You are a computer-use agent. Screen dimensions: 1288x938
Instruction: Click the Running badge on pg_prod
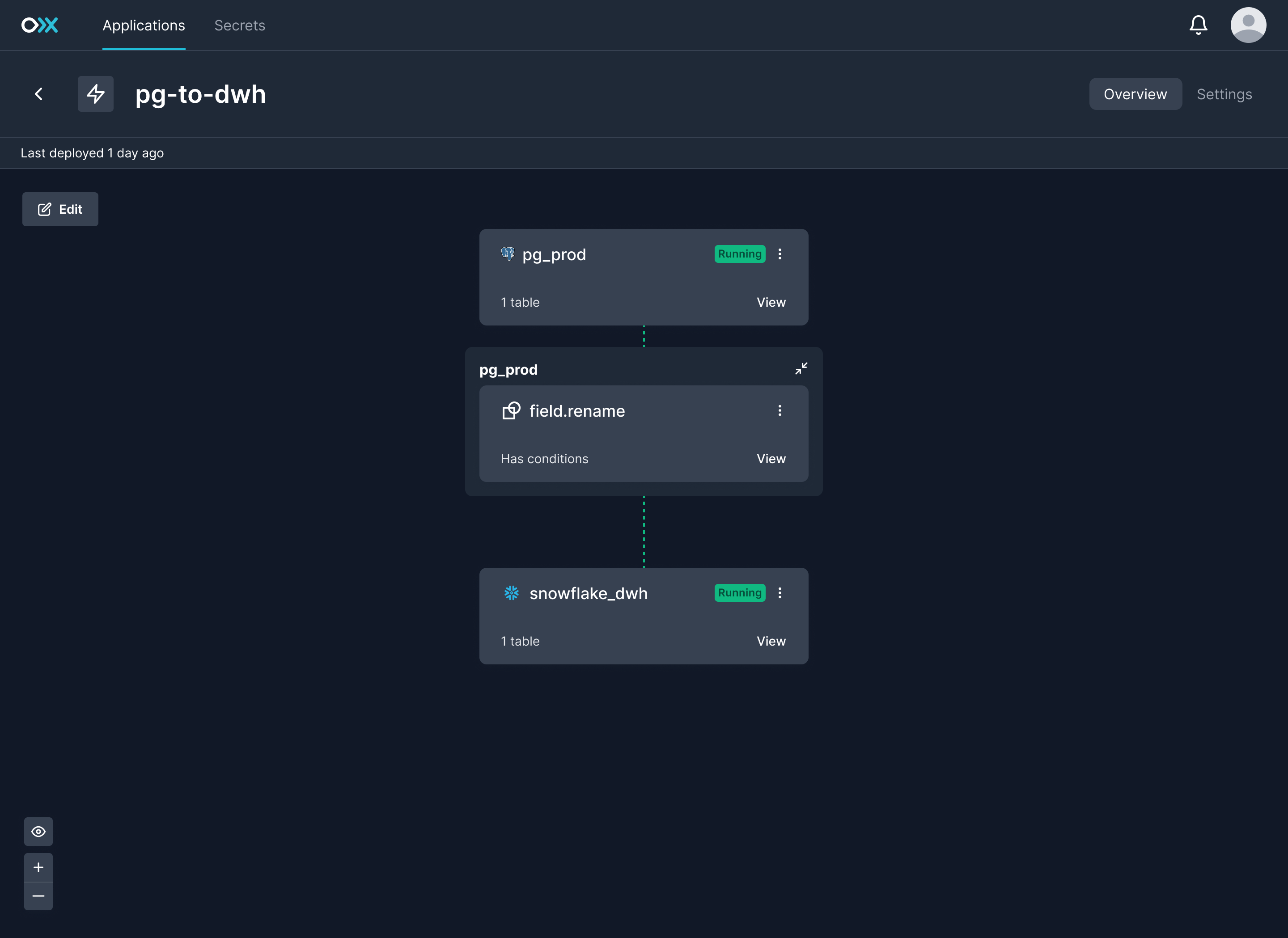point(739,254)
